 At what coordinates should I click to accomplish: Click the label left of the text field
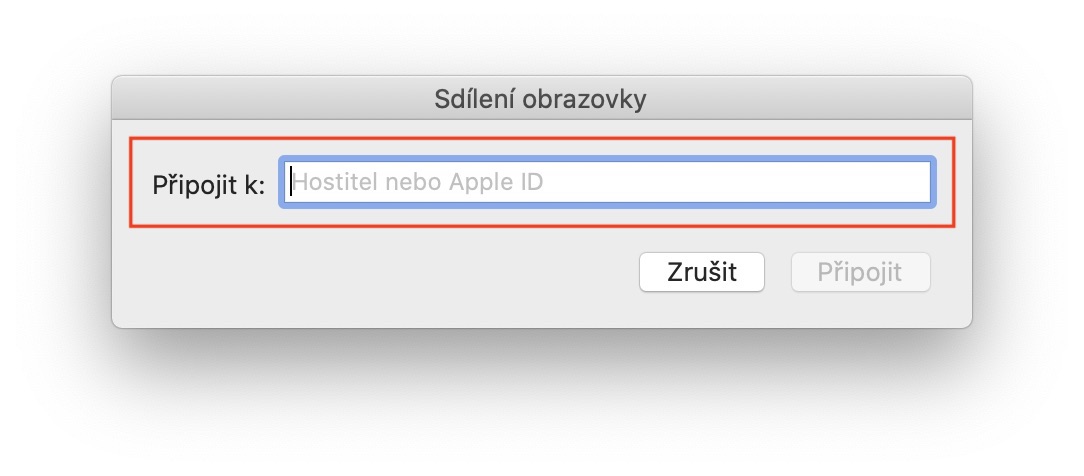click(x=209, y=185)
